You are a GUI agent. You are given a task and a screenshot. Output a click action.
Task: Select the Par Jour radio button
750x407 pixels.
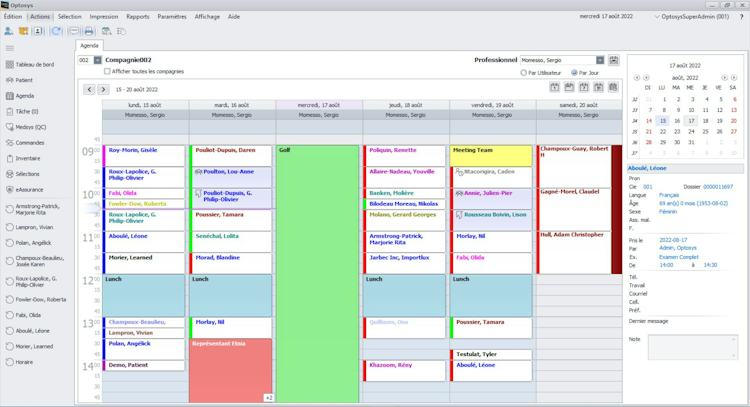click(574, 73)
